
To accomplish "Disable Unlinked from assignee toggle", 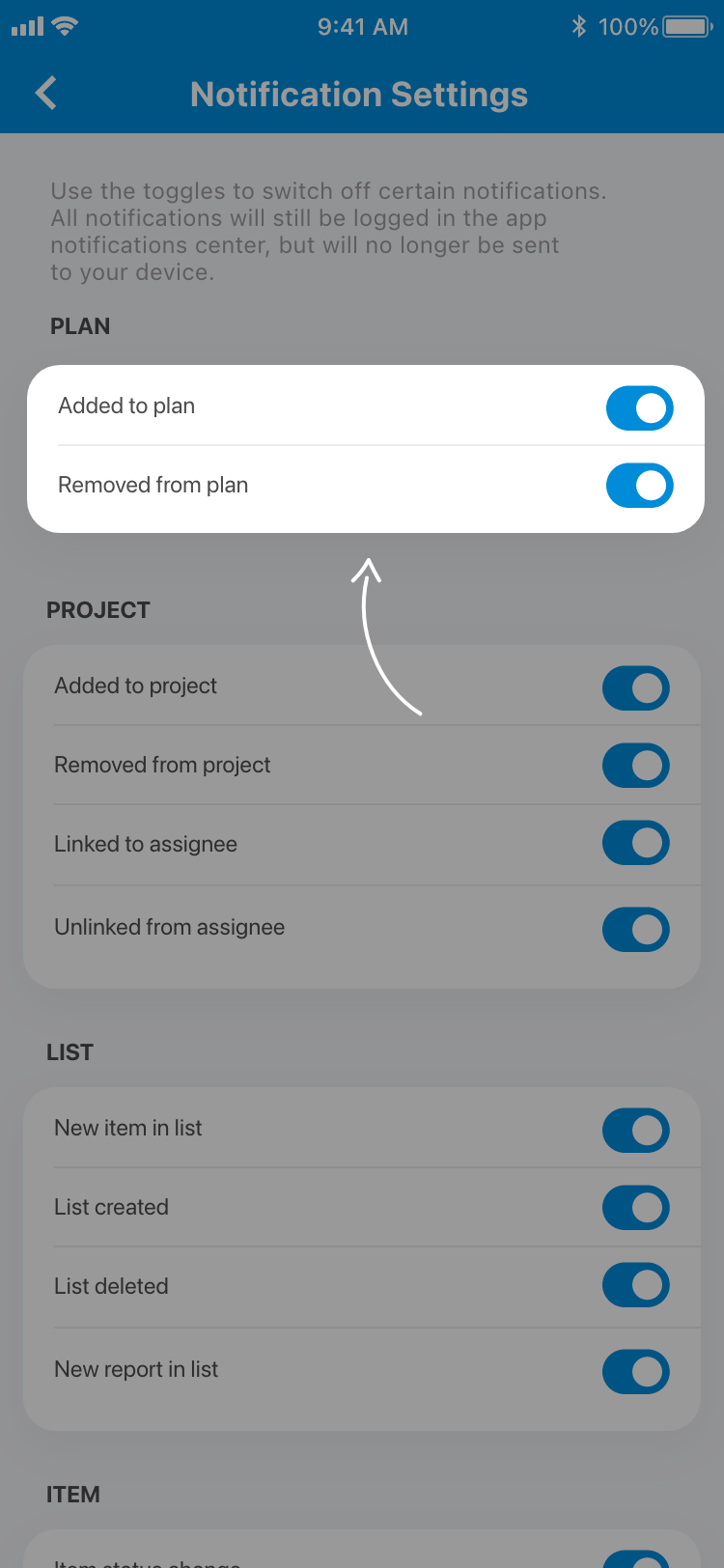I will coord(635,930).
